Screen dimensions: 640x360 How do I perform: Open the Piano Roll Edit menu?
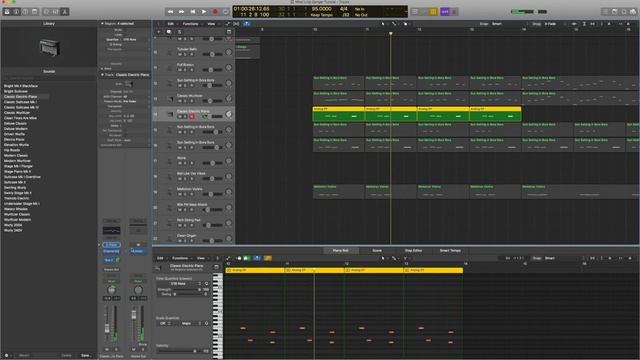click(x=160, y=258)
